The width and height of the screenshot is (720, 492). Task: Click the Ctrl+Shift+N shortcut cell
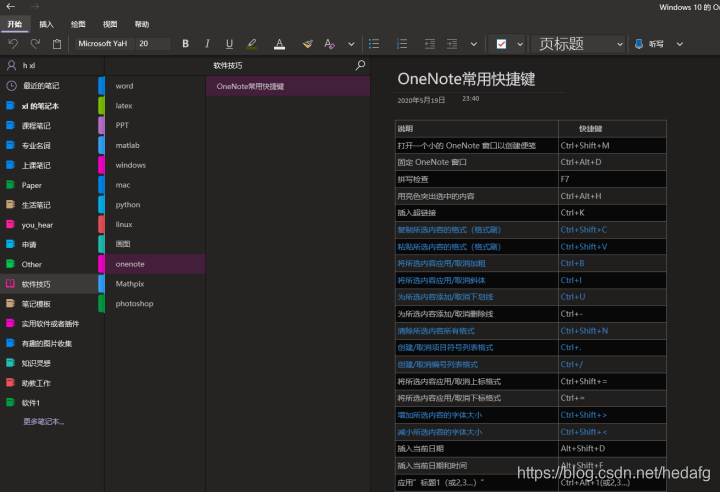612,331
